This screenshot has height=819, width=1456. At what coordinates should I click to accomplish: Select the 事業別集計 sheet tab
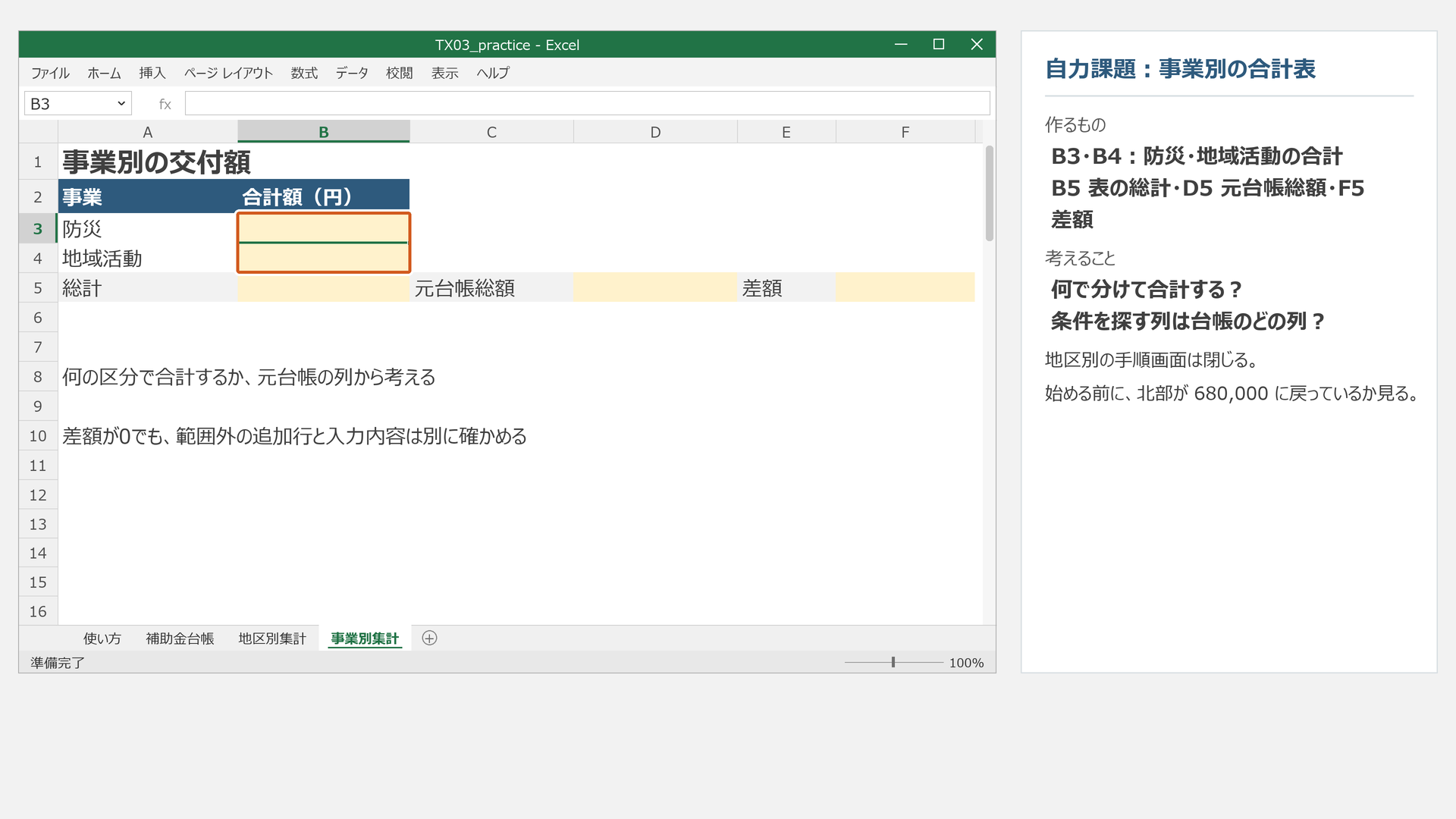coord(365,639)
